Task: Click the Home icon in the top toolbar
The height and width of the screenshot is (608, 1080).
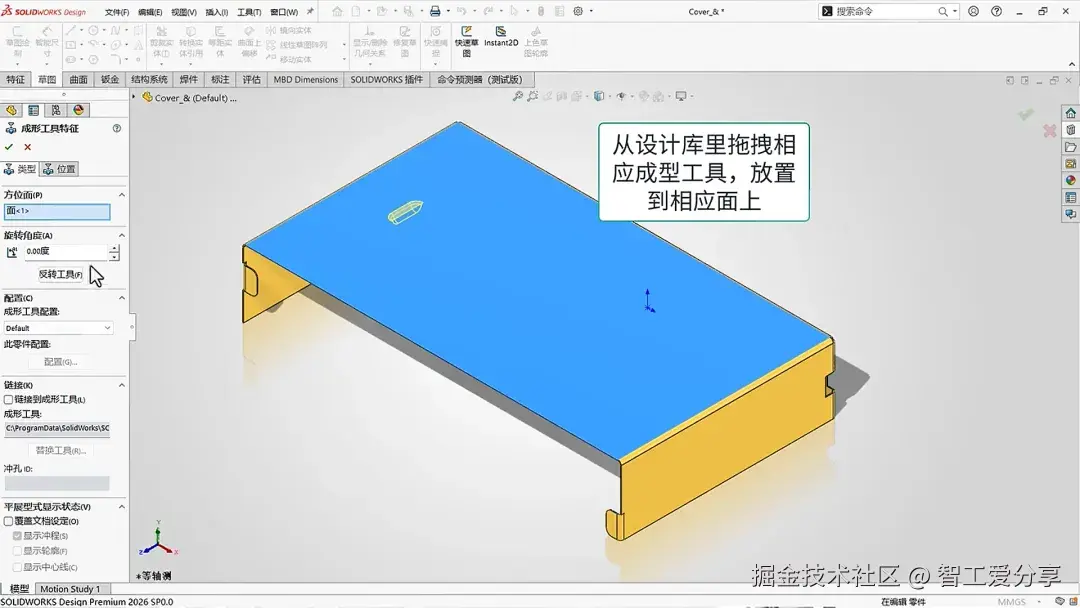Action: (337, 11)
